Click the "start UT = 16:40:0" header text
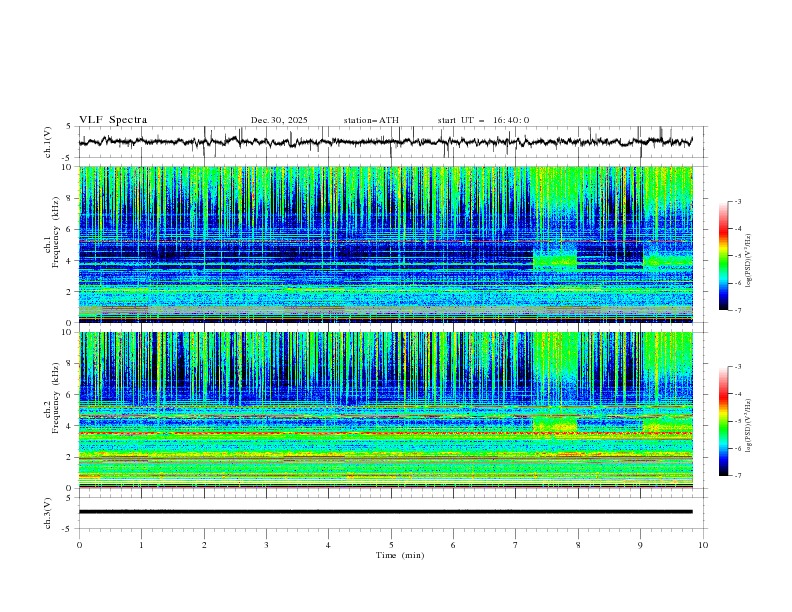 [x=483, y=120]
